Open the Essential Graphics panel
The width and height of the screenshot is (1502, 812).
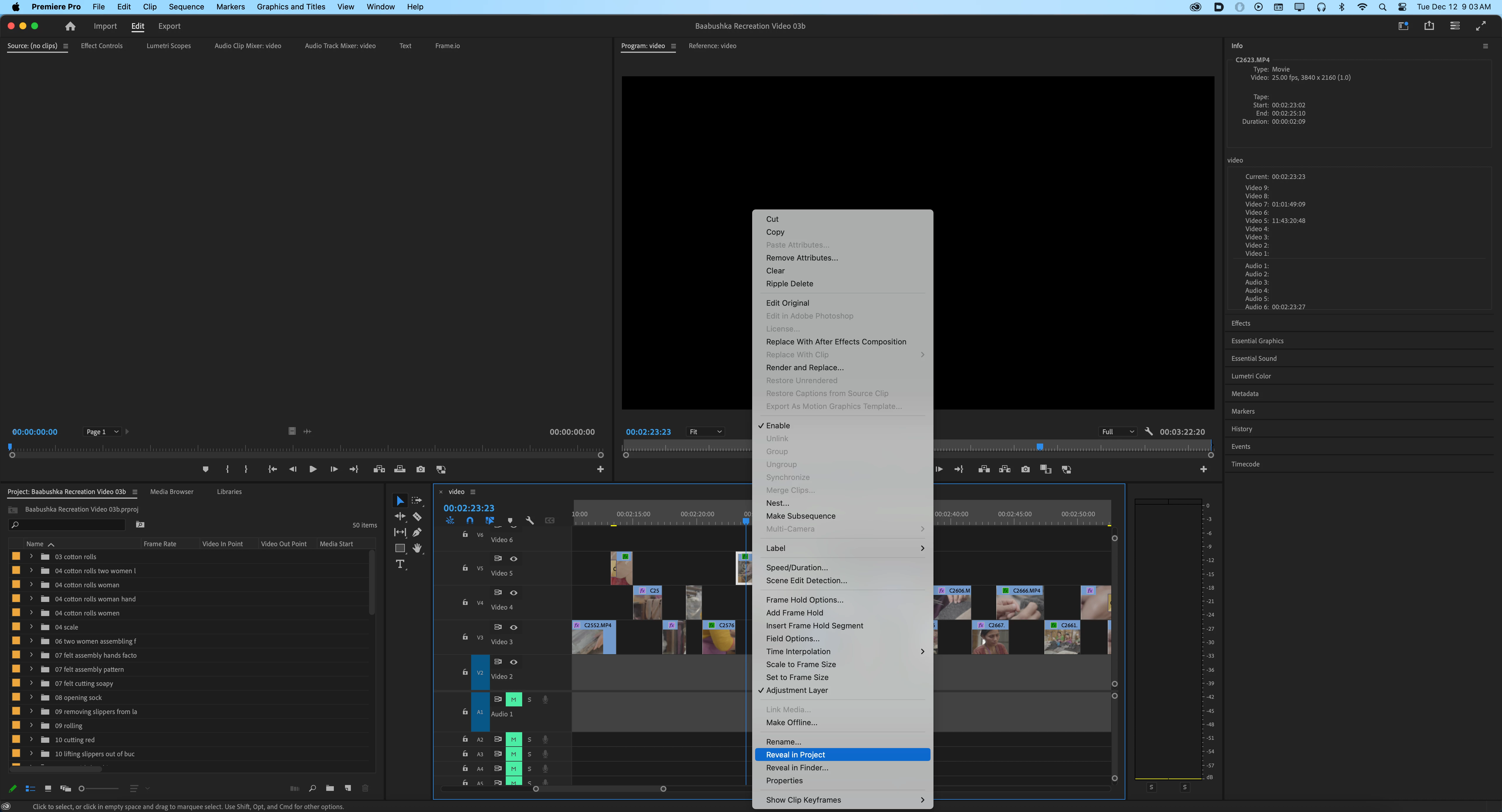click(x=1257, y=341)
